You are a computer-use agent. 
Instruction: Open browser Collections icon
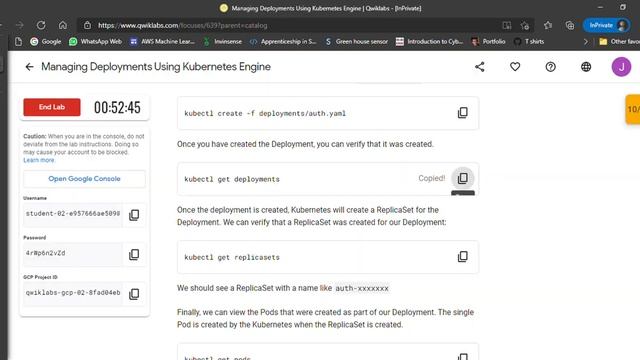point(570,25)
